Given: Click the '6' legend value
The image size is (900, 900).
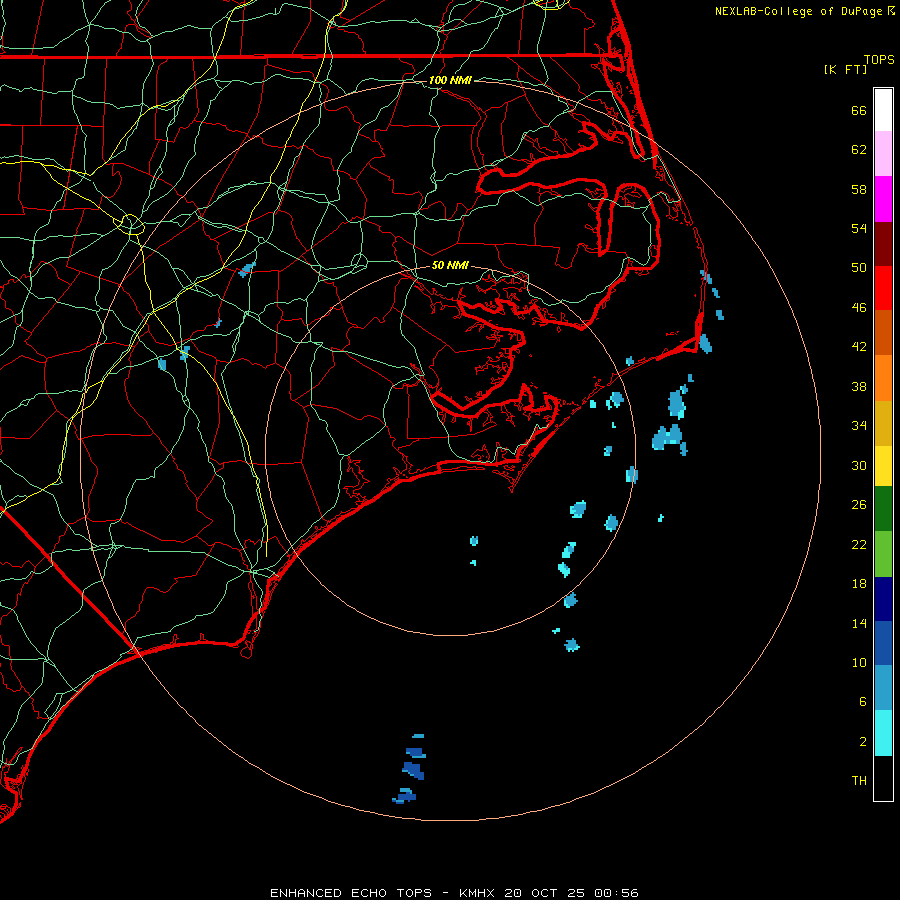Looking at the screenshot, I should click(x=863, y=702).
